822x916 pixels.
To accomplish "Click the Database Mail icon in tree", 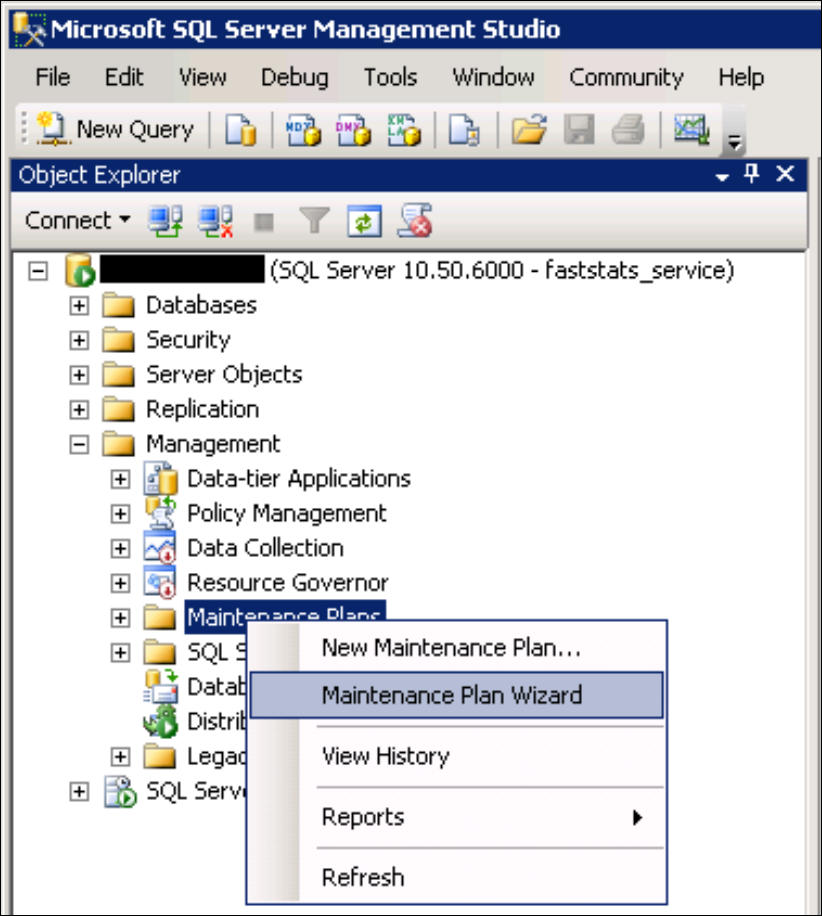I will tap(160, 686).
